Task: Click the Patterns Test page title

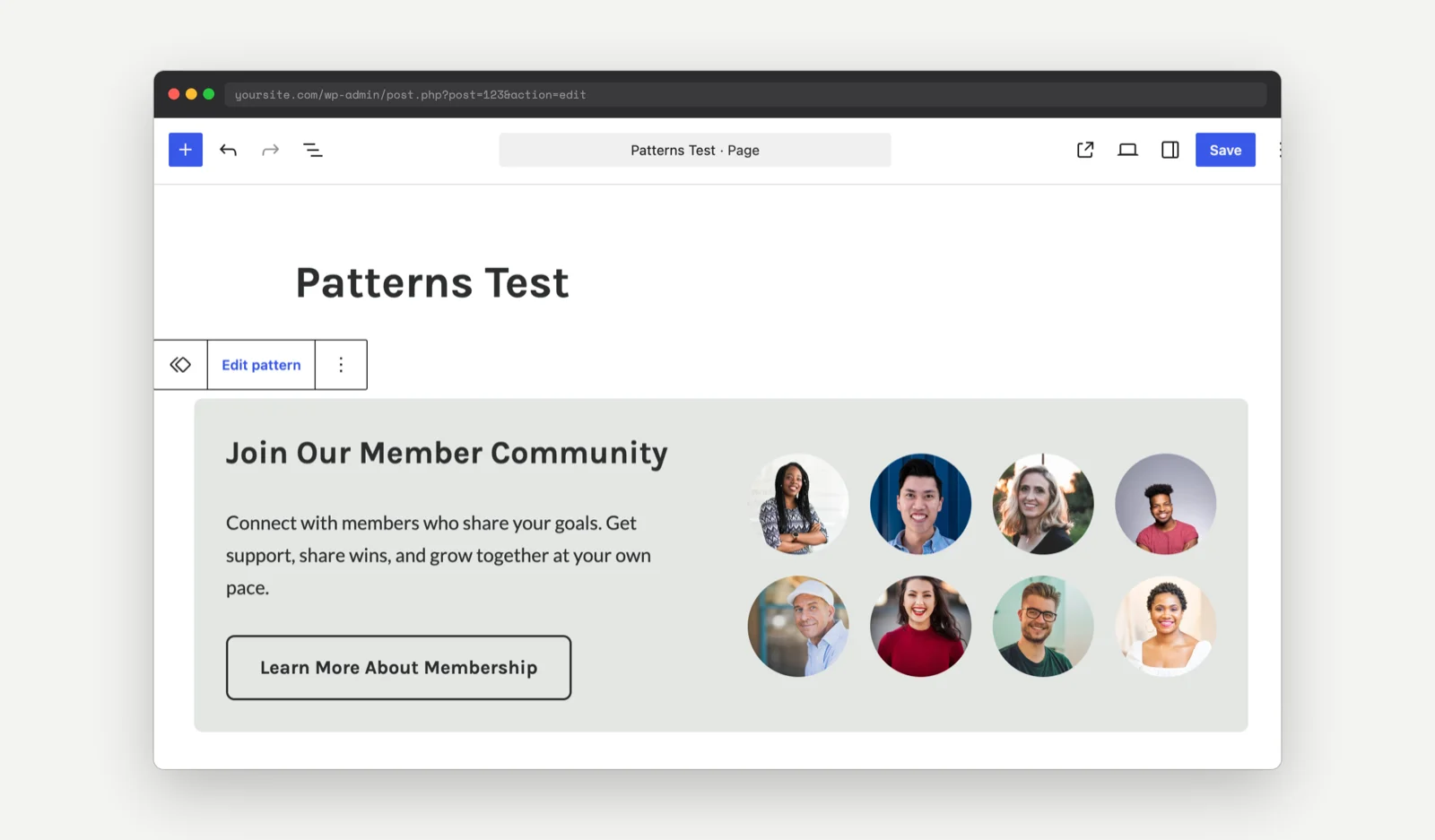Action: 432,282
